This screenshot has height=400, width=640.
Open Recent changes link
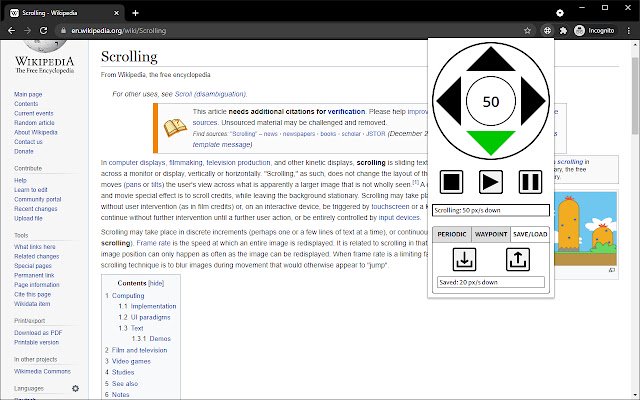(x=36, y=209)
